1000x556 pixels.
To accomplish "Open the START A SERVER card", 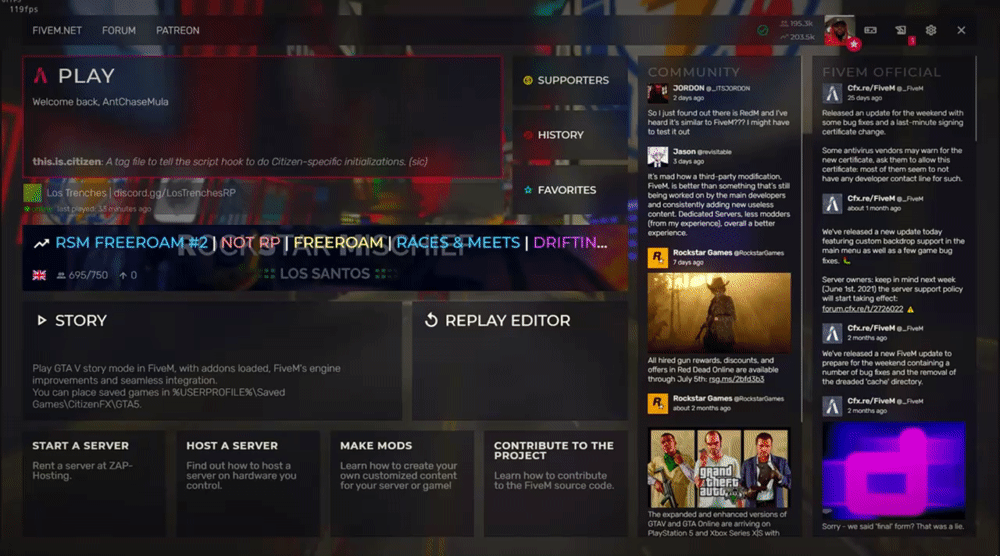I will (x=94, y=483).
